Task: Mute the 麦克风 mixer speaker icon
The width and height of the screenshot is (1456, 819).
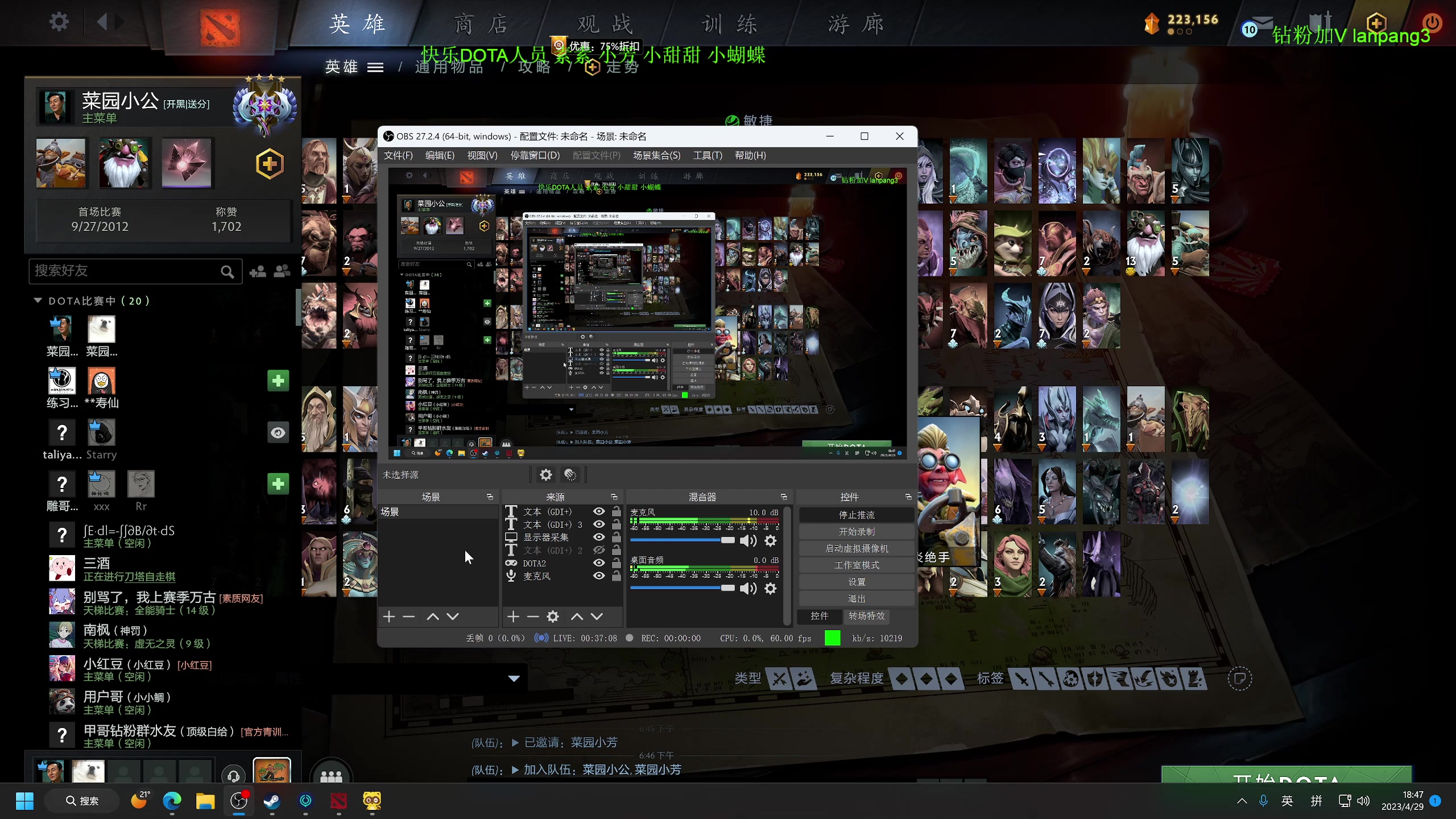Action: (748, 541)
